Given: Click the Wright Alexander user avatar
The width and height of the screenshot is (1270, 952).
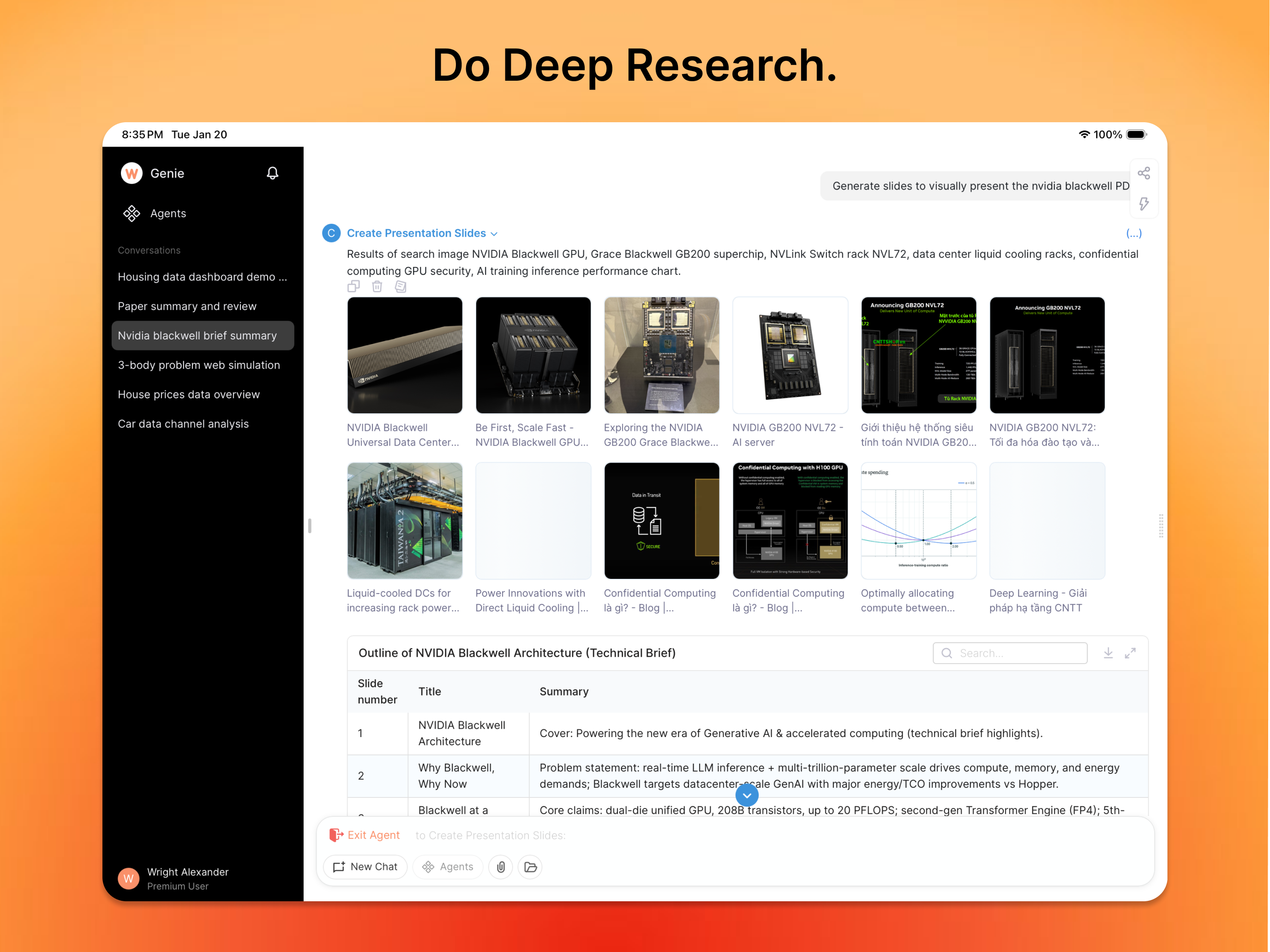Looking at the screenshot, I should coord(129,878).
